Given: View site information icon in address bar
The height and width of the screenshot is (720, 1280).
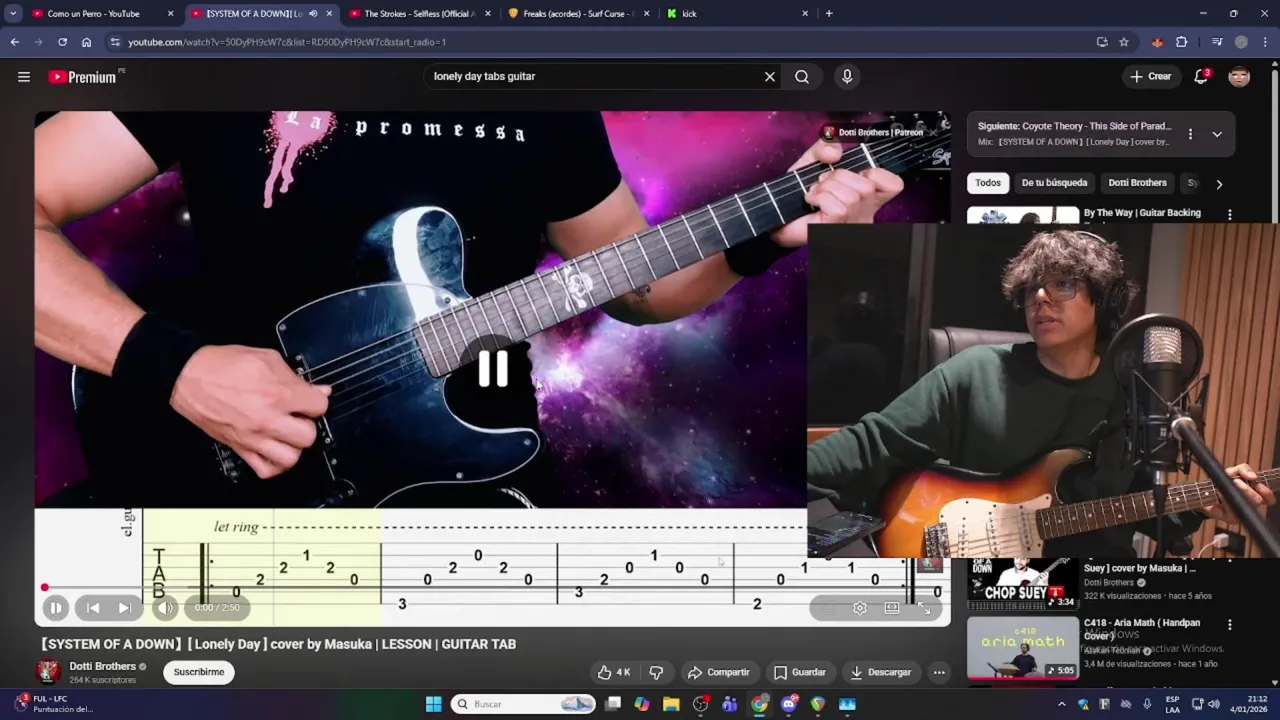Looking at the screenshot, I should pos(115,42).
